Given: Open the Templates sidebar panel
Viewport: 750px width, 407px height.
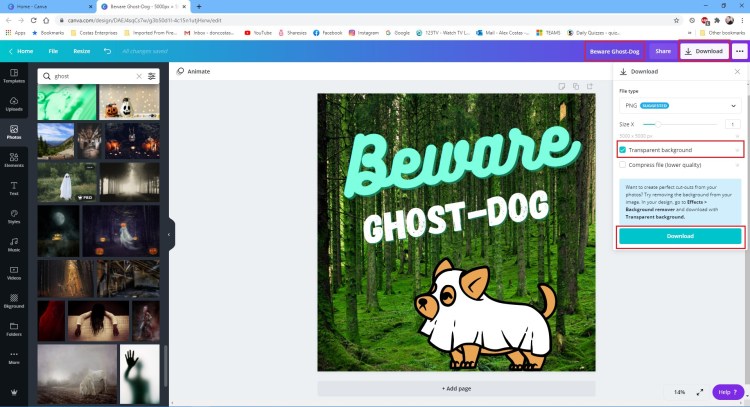Looking at the screenshot, I should click(14, 76).
